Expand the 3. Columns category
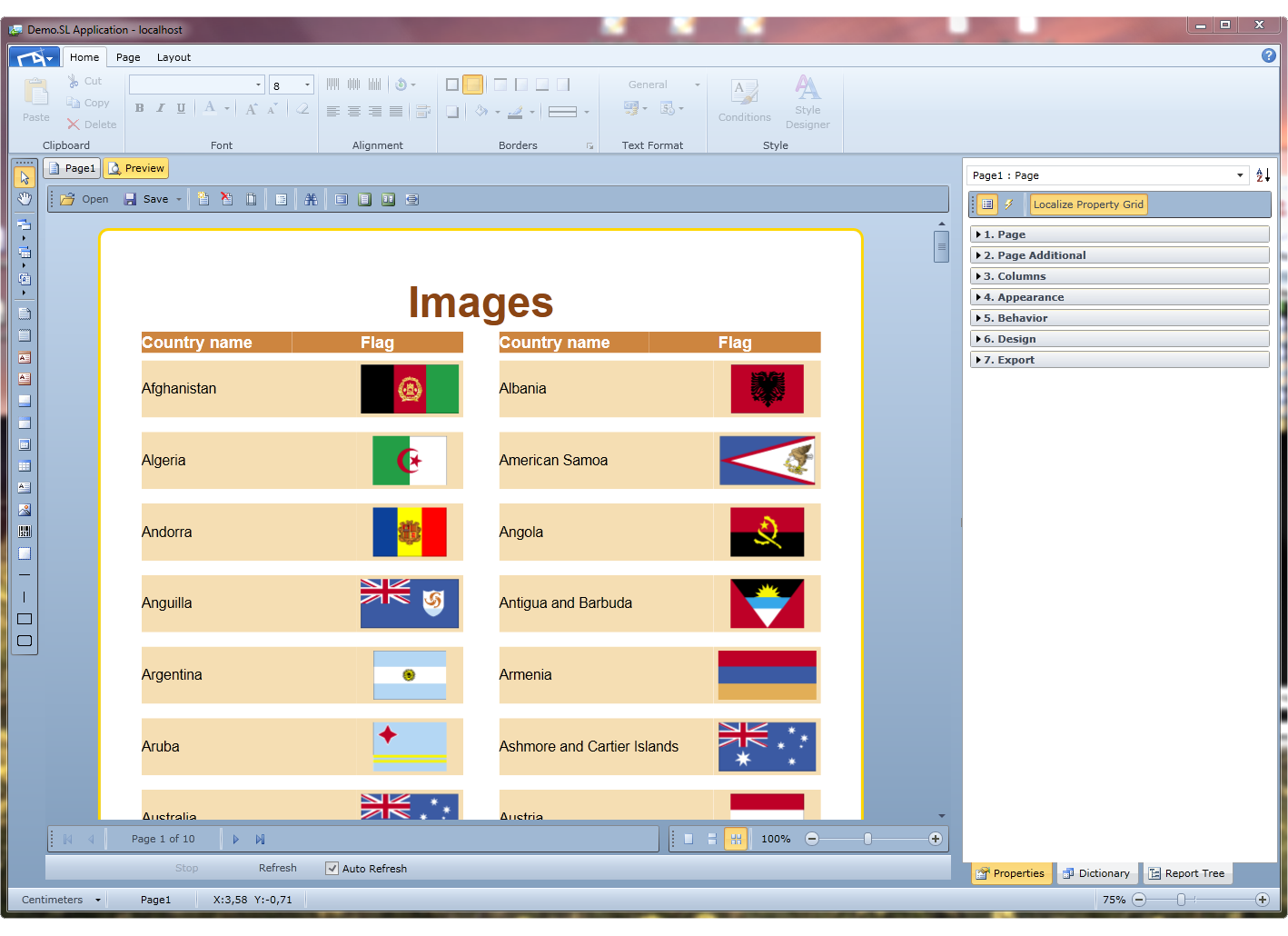Screen dimensions: 1288x936 [x=1119, y=276]
